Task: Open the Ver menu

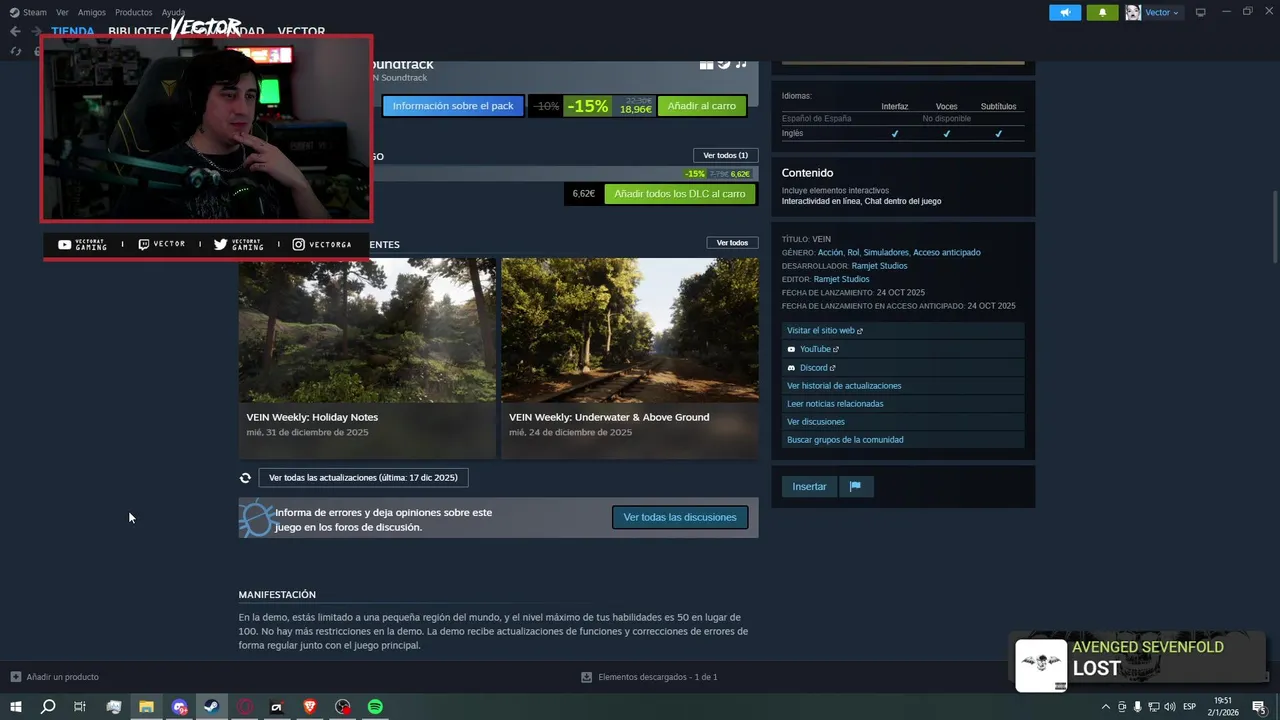Action: [62, 12]
